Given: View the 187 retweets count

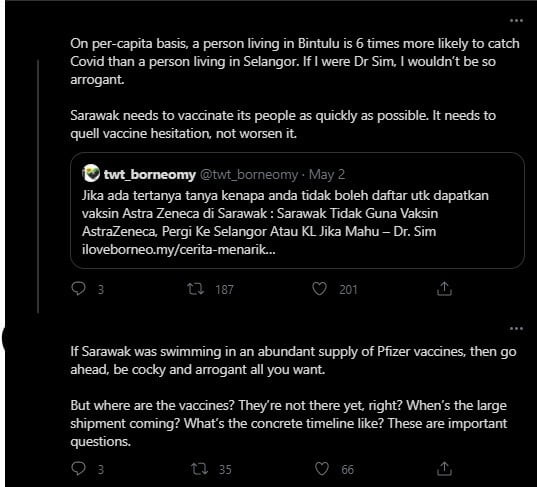Looking at the screenshot, I should pyautogui.click(x=224, y=290).
